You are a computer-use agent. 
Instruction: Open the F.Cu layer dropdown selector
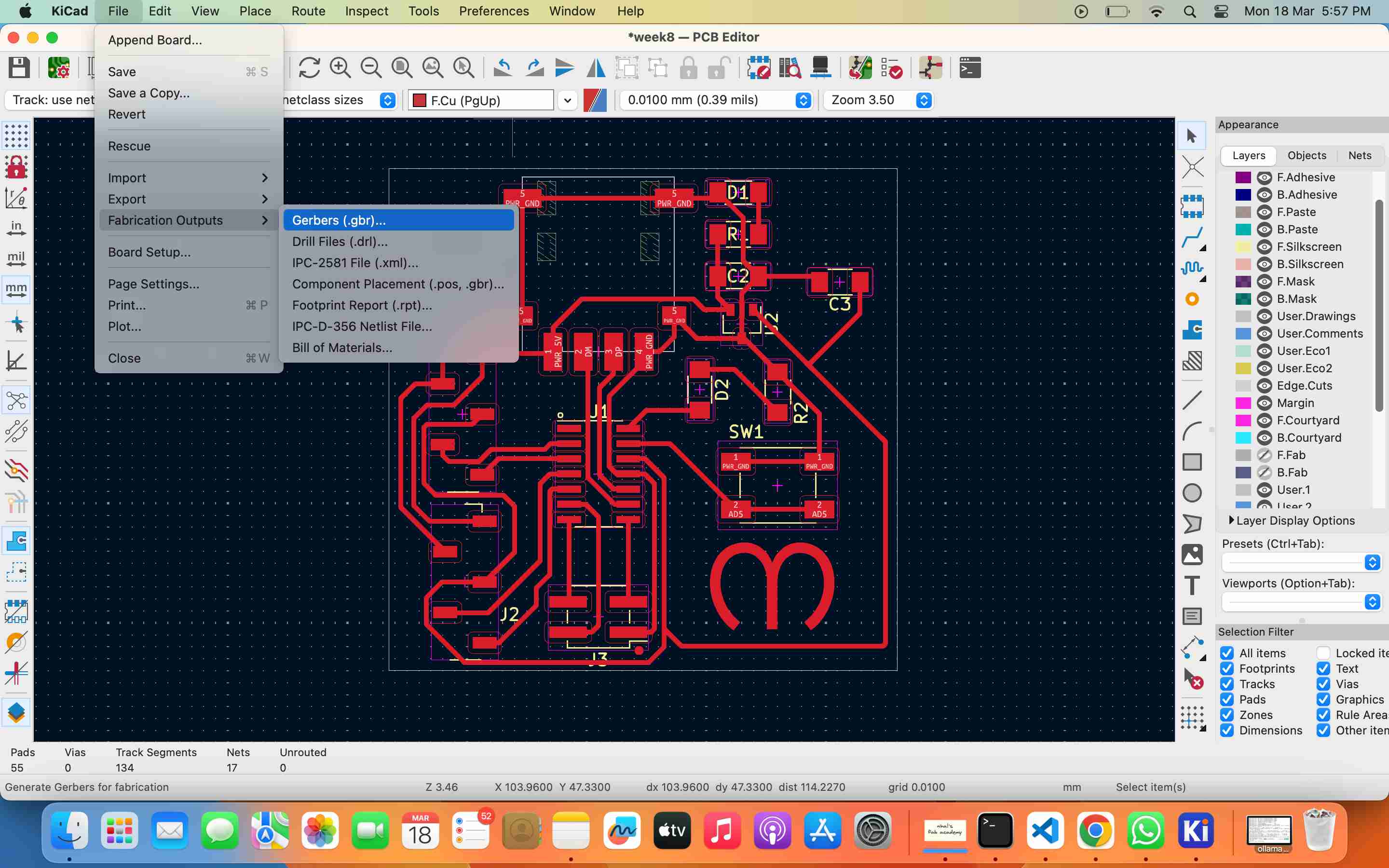pos(567,99)
